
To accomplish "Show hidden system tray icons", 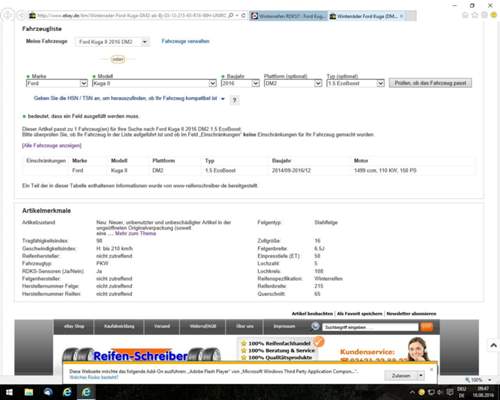I will [x=412, y=392].
